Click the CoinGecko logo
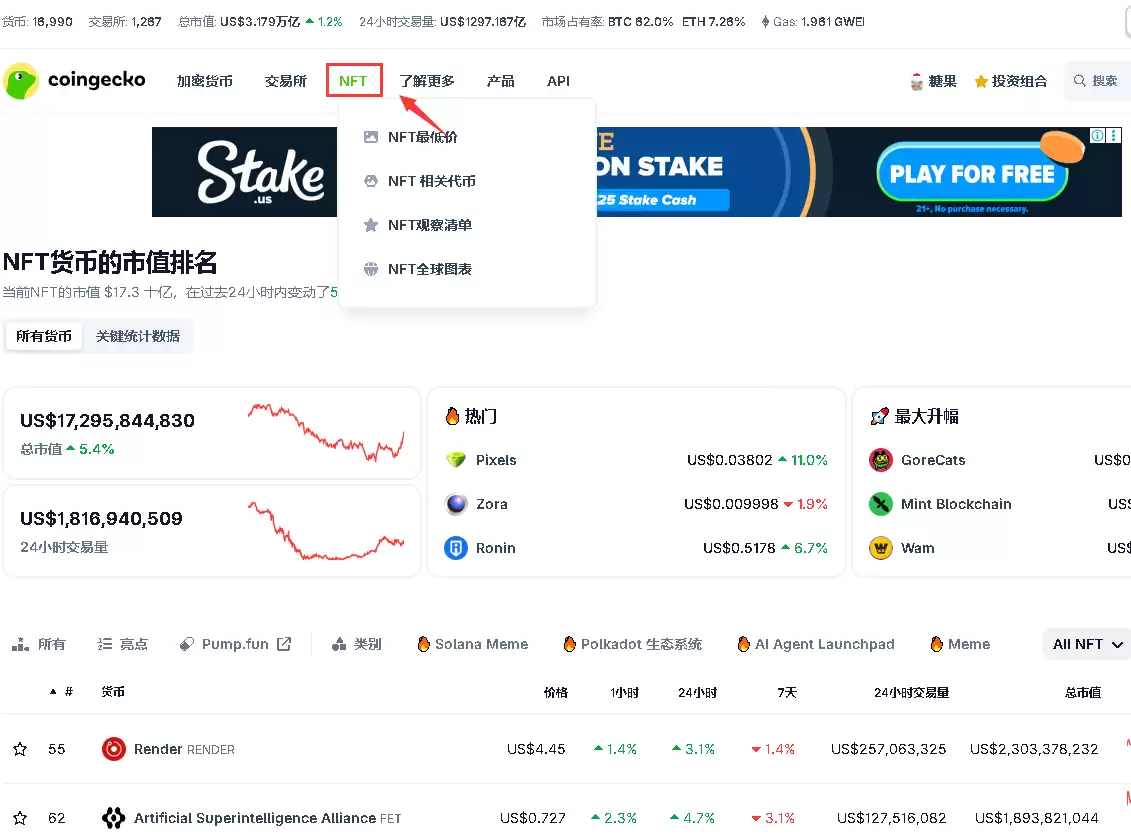The height and width of the screenshot is (836, 1131). click(74, 80)
